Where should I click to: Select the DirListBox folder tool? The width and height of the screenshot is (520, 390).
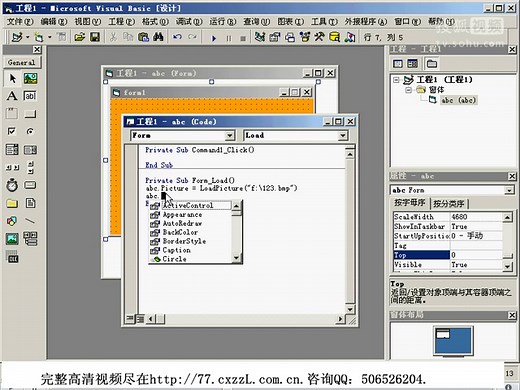(12, 203)
